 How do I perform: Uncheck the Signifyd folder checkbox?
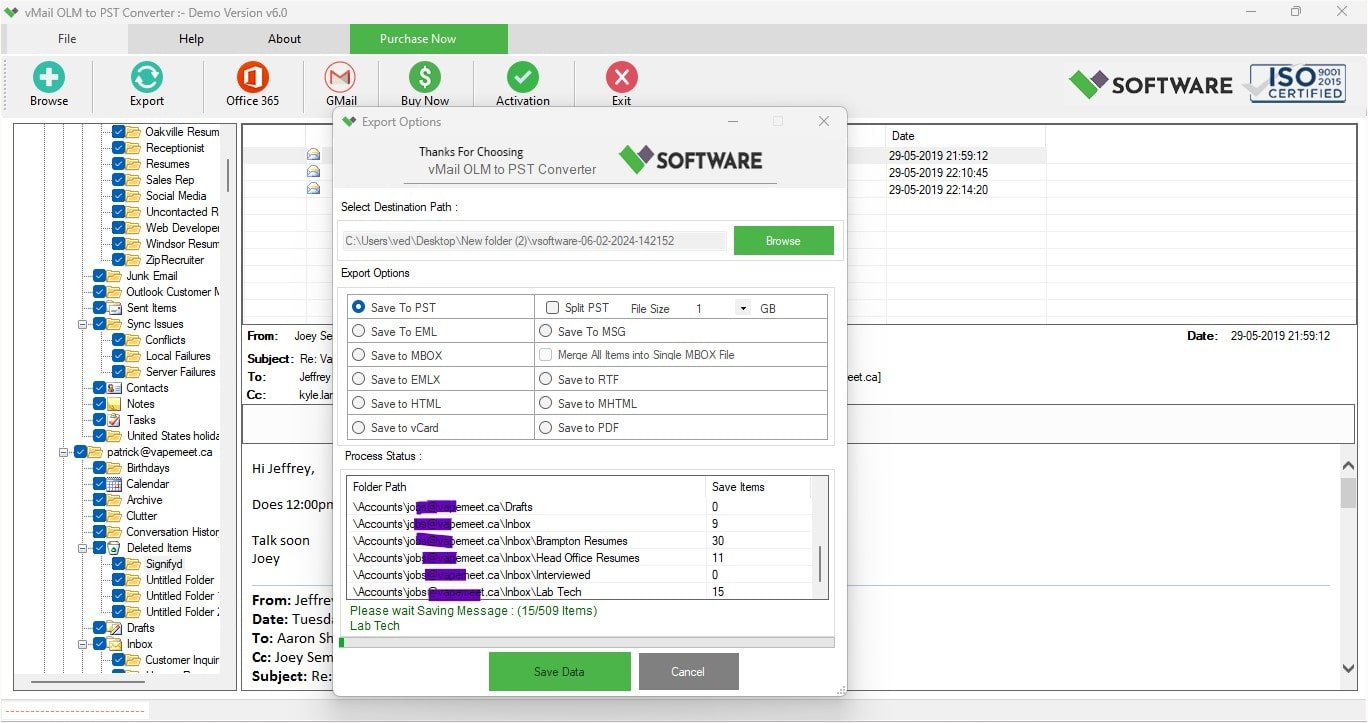click(119, 564)
